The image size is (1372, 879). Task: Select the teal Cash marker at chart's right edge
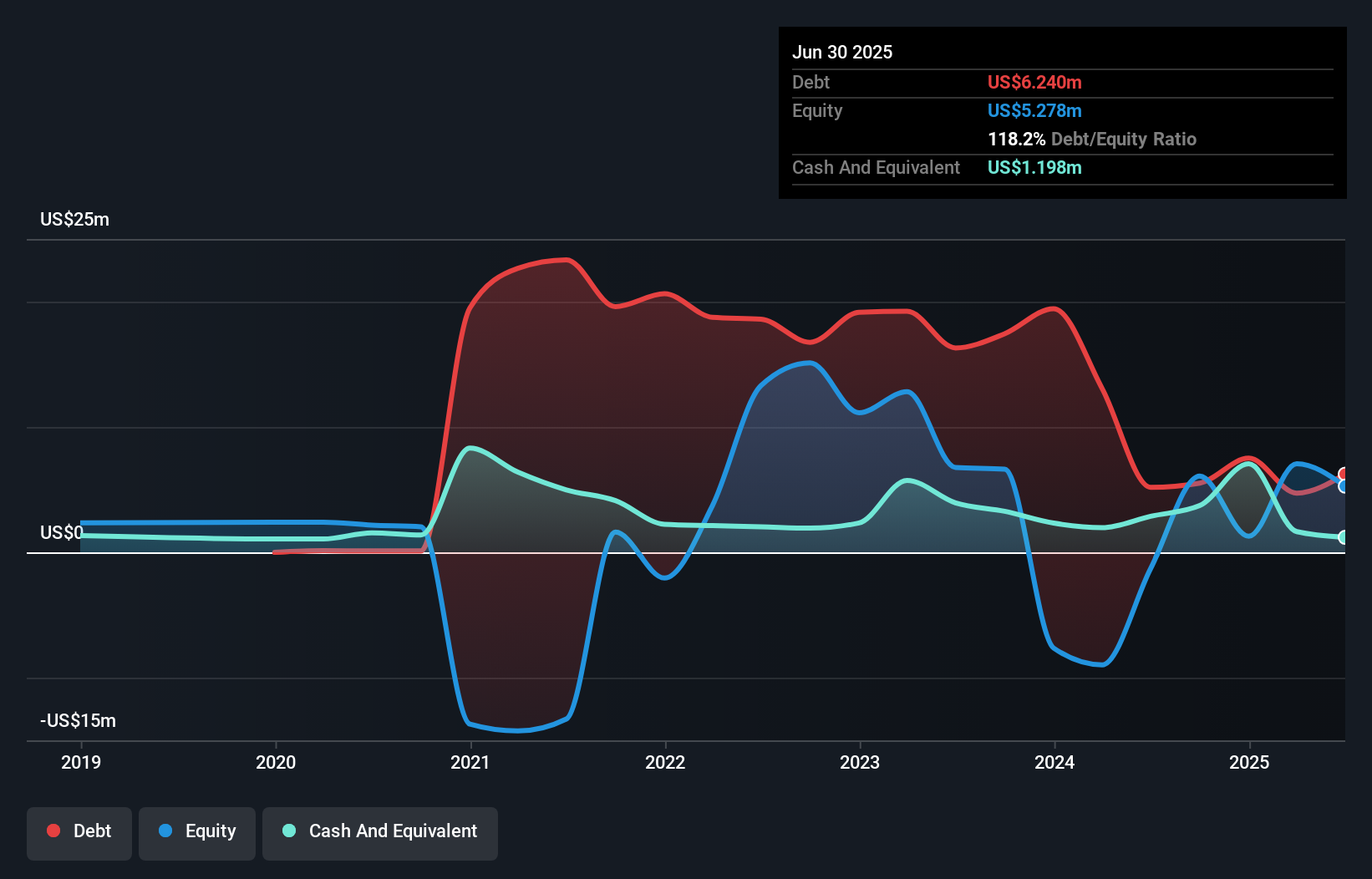(x=1343, y=537)
